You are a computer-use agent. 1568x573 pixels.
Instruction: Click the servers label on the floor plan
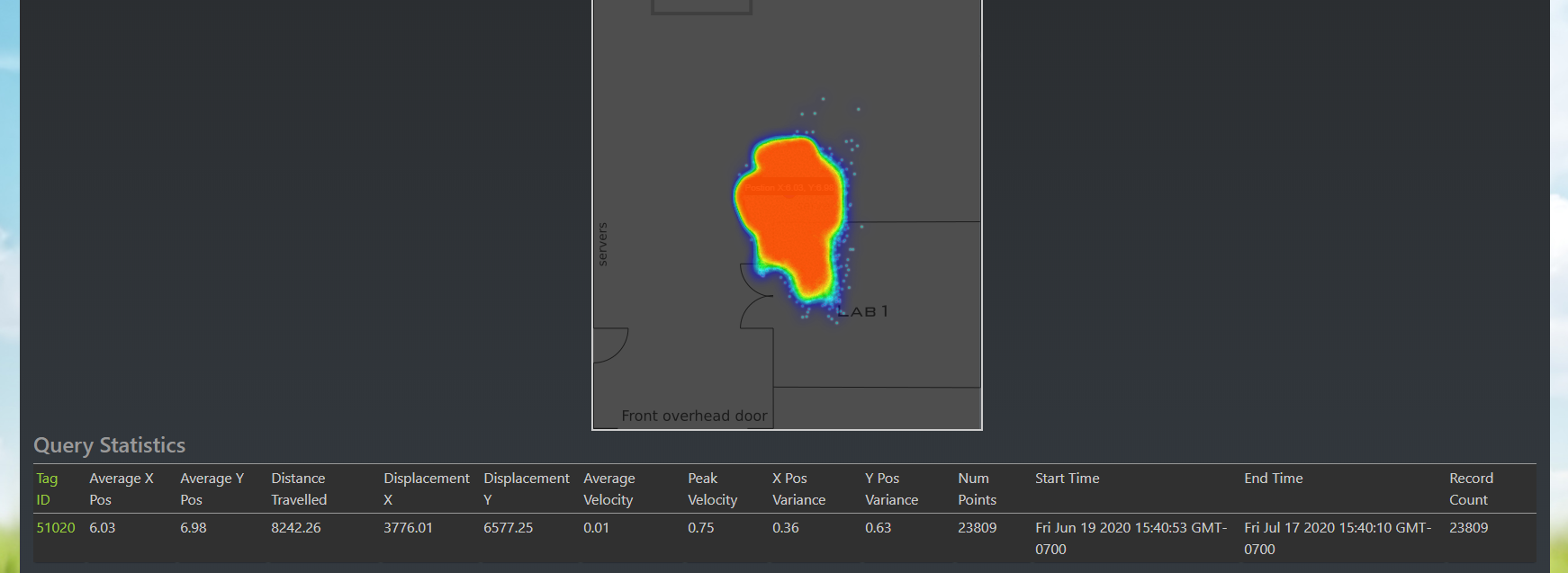(602, 244)
